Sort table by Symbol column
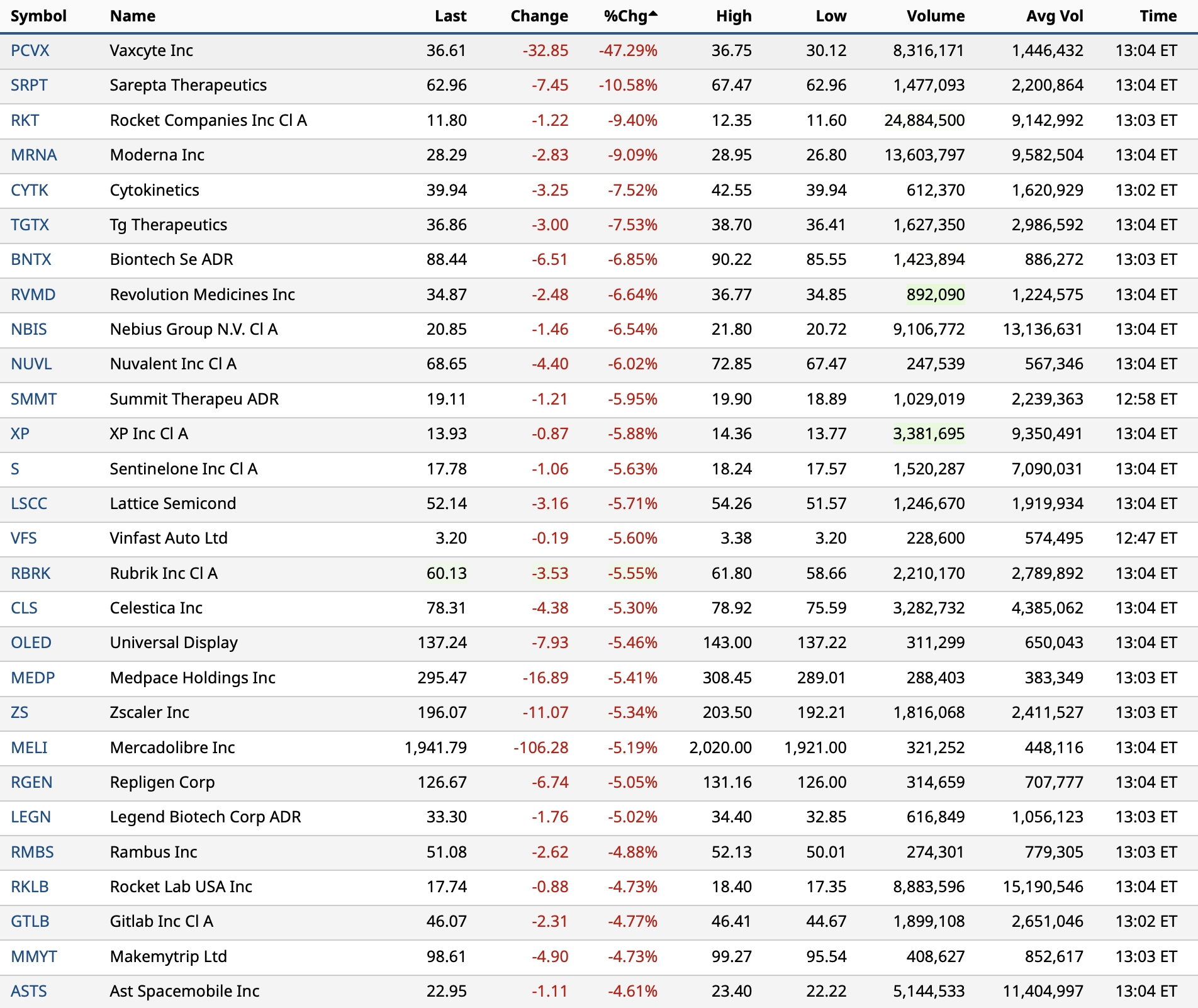1198x1008 pixels. coord(38,16)
